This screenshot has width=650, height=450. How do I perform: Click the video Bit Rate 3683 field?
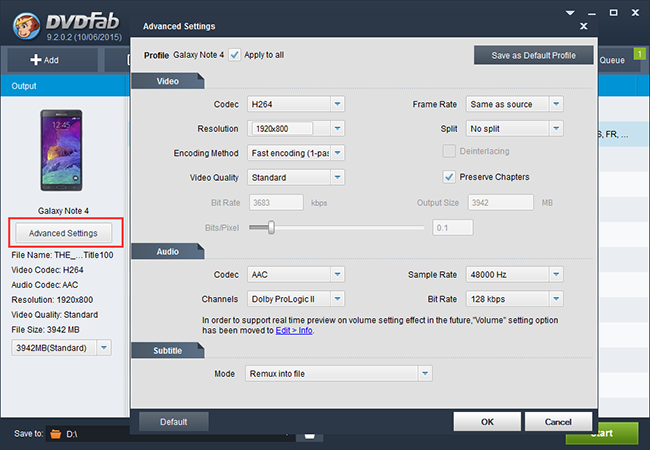(x=276, y=203)
